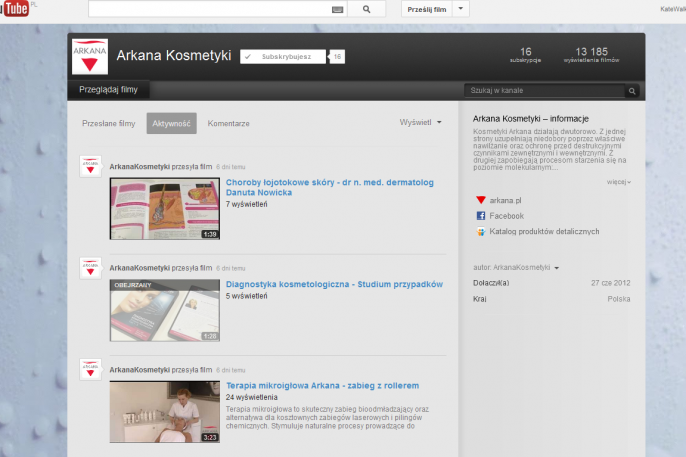Open the Wyświetl view dropdown
The width and height of the screenshot is (686, 457).
(x=421, y=122)
